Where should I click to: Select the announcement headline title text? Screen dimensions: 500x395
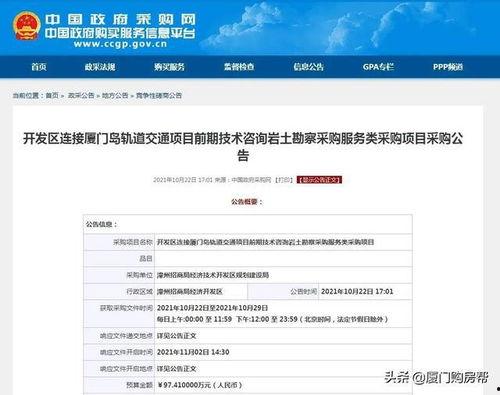243,147
